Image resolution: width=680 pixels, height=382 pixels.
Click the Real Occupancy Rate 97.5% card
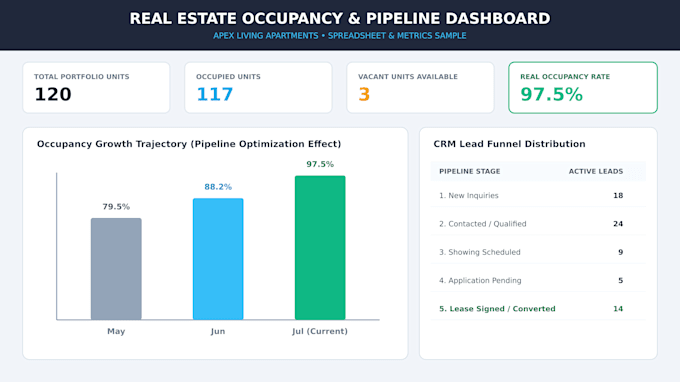pos(583,88)
